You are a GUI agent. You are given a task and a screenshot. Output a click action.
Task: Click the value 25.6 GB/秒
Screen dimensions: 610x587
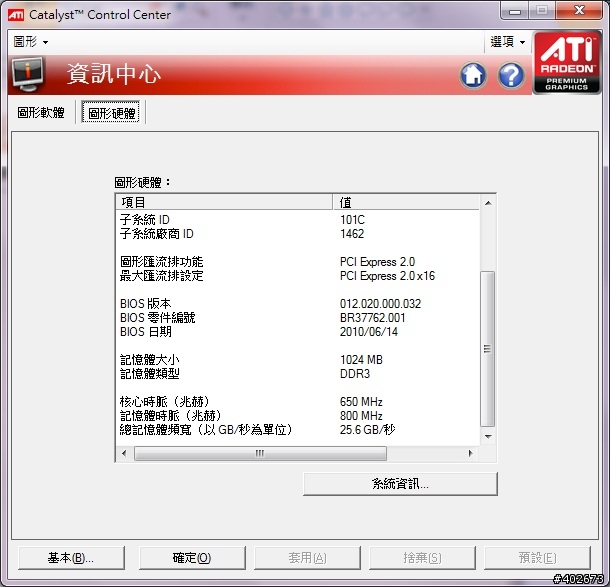(368, 429)
